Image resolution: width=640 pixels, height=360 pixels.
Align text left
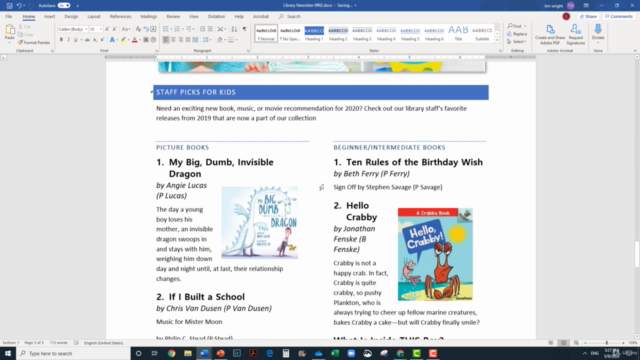166,40
